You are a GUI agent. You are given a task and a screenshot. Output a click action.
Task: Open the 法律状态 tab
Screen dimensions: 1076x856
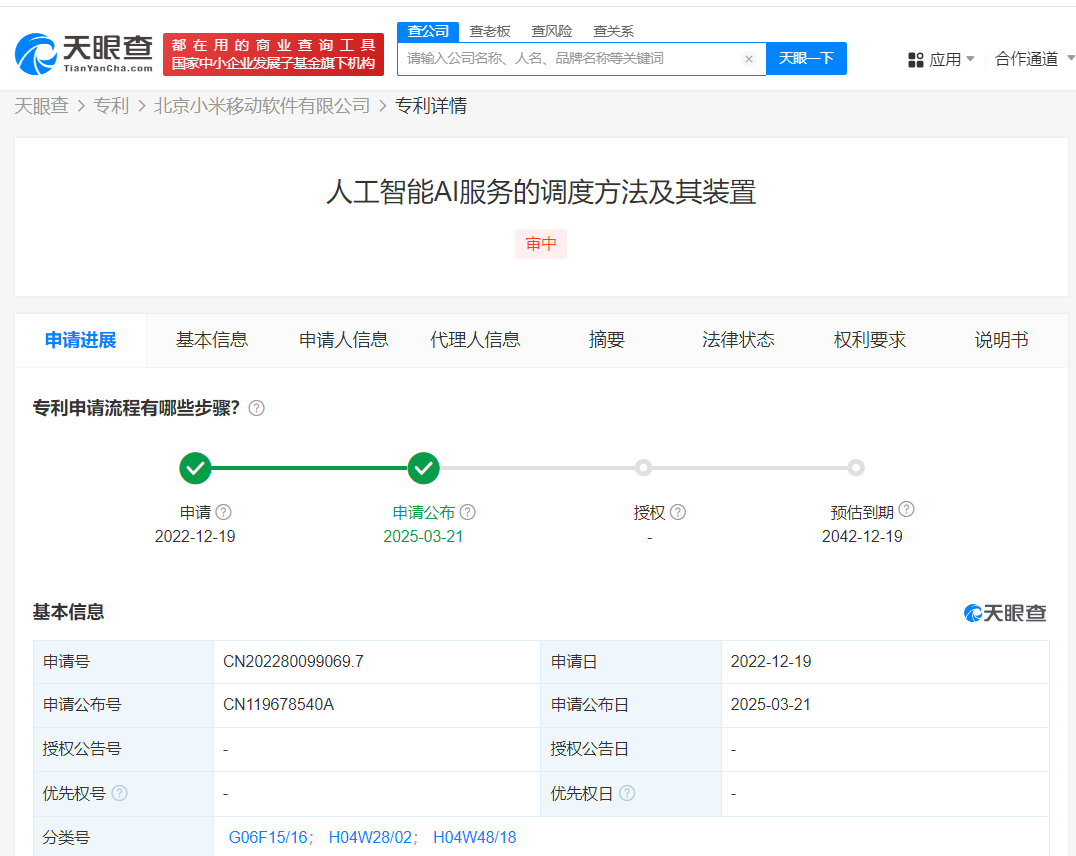pyautogui.click(x=738, y=340)
